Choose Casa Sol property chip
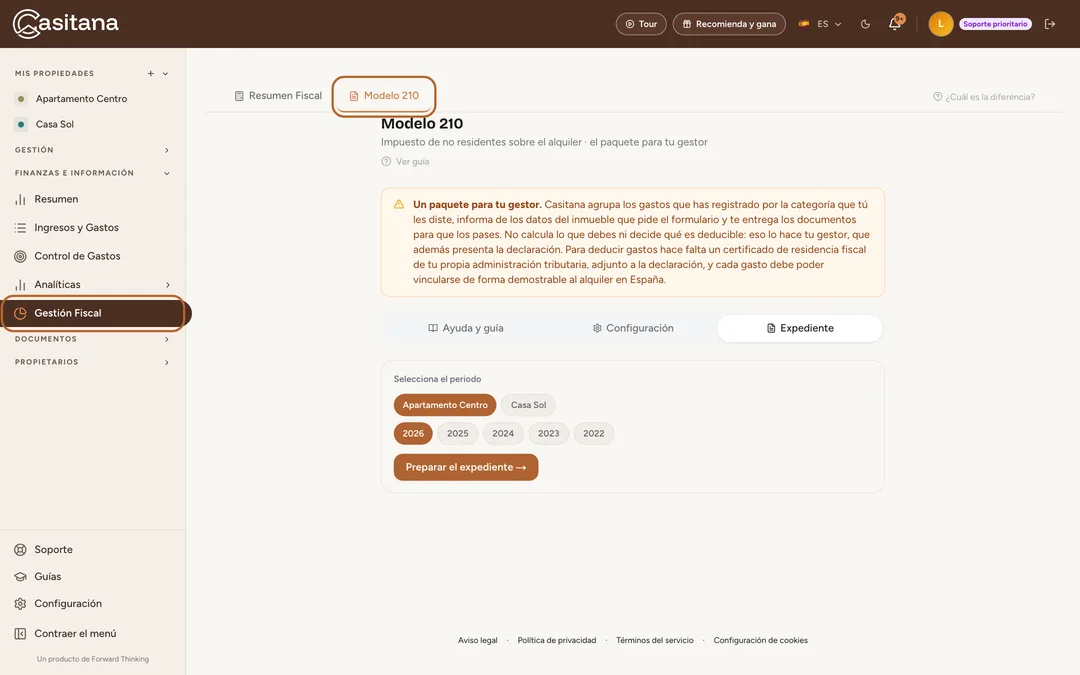 (x=528, y=405)
